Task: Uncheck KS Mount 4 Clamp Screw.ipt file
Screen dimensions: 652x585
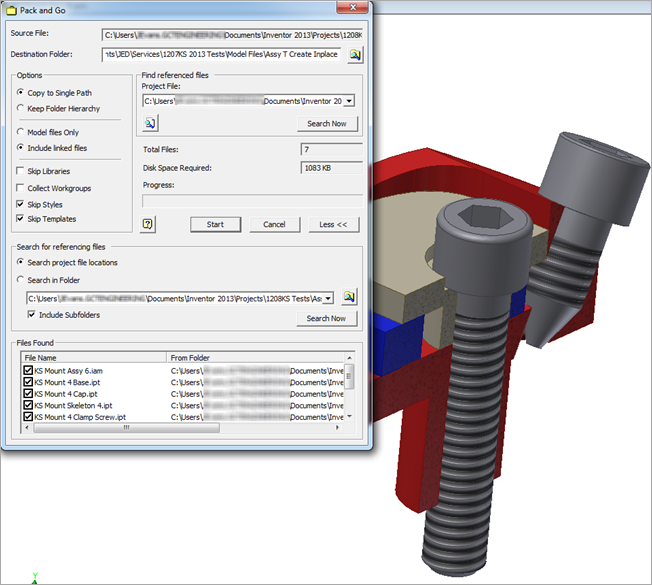Action: (28, 416)
